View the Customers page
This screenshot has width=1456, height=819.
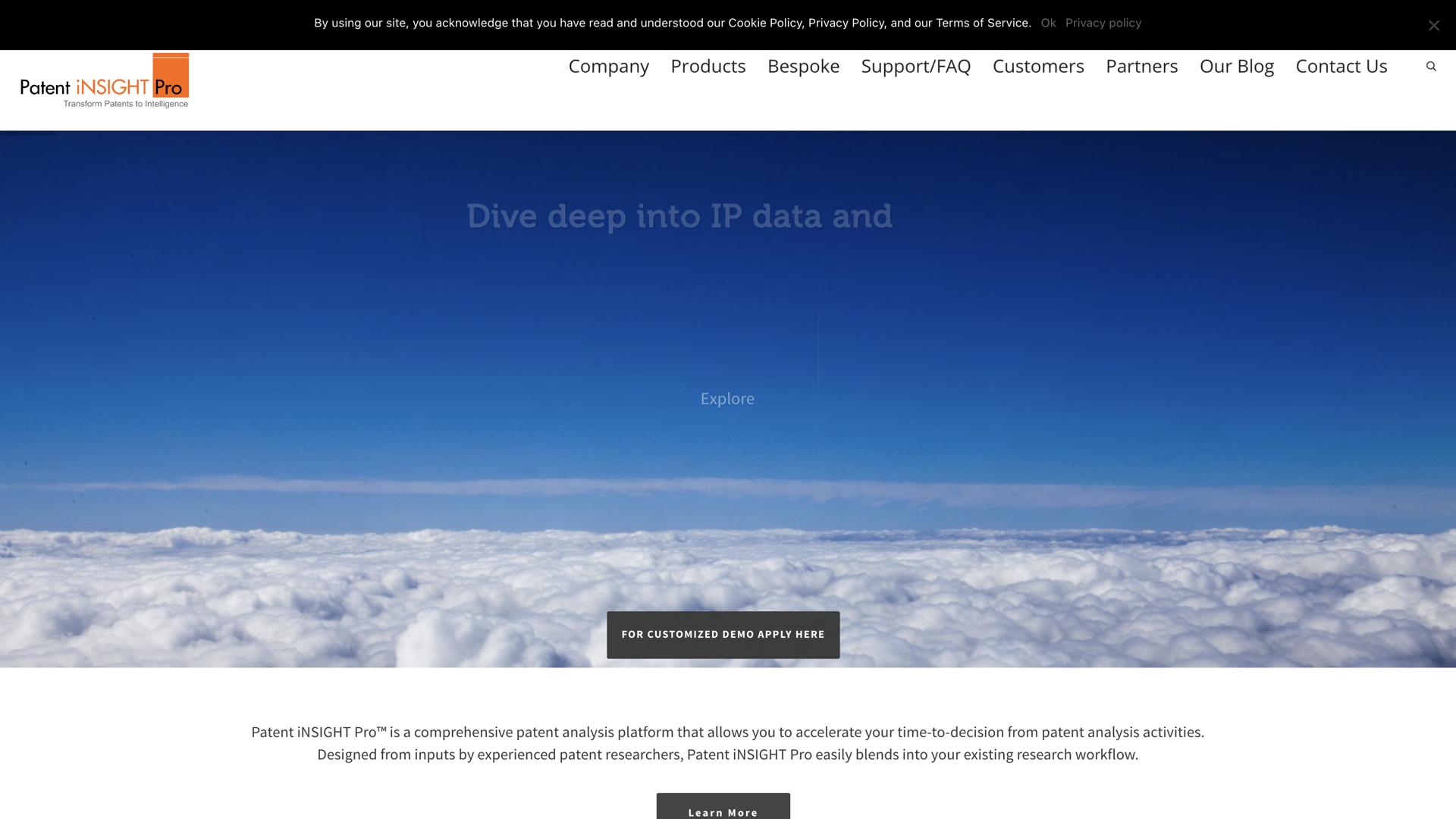tap(1038, 67)
